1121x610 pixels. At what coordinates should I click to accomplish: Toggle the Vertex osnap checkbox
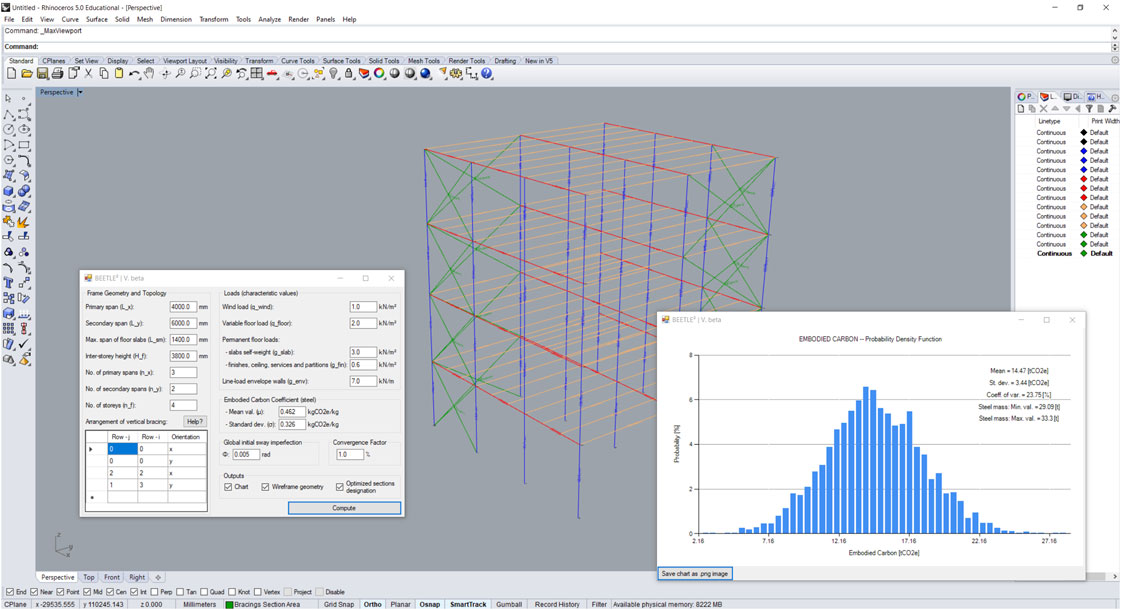pyautogui.click(x=257, y=592)
